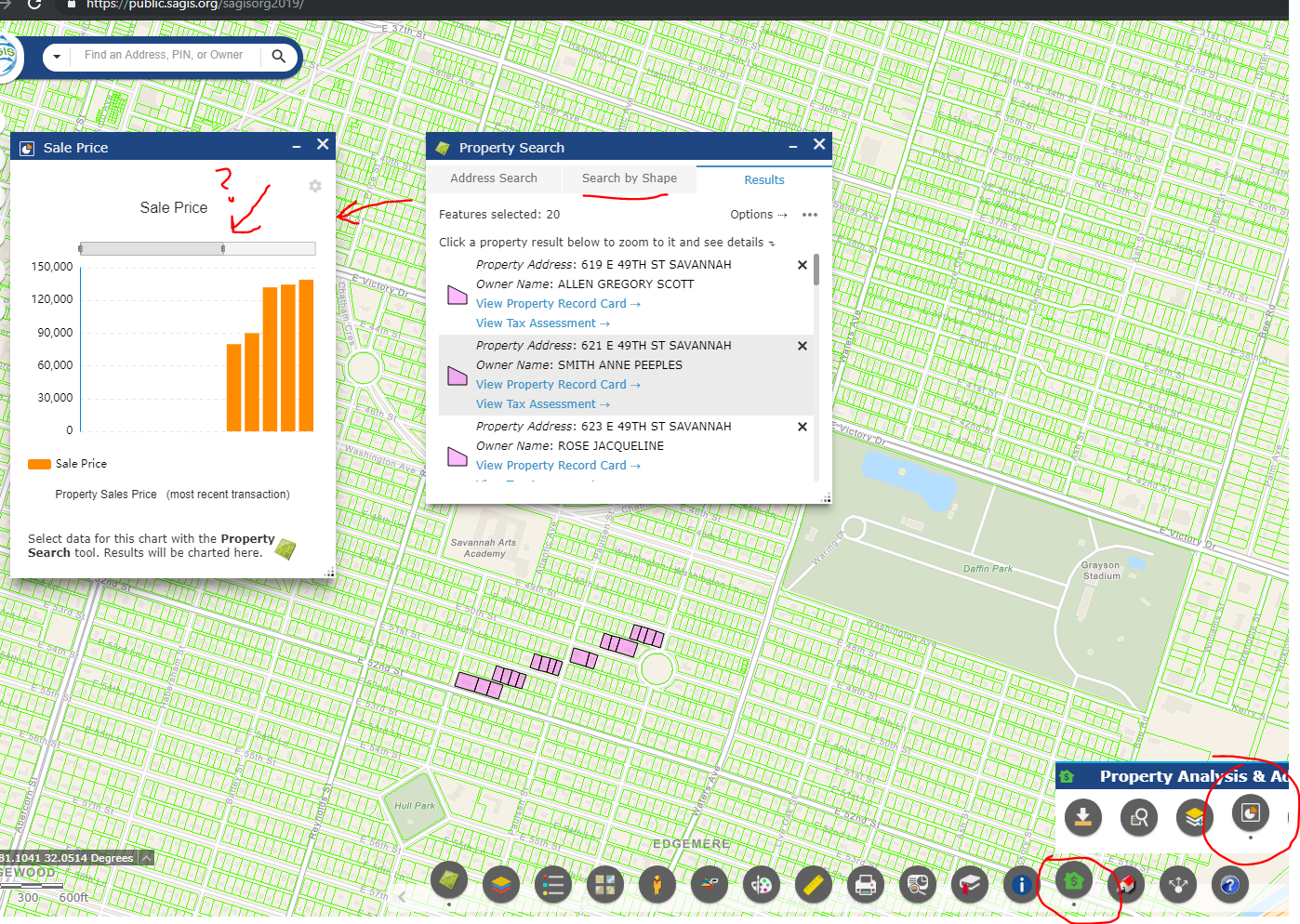View Property Record Card for 623 E 49TH
This screenshot has height=924, width=1300.
tap(558, 466)
